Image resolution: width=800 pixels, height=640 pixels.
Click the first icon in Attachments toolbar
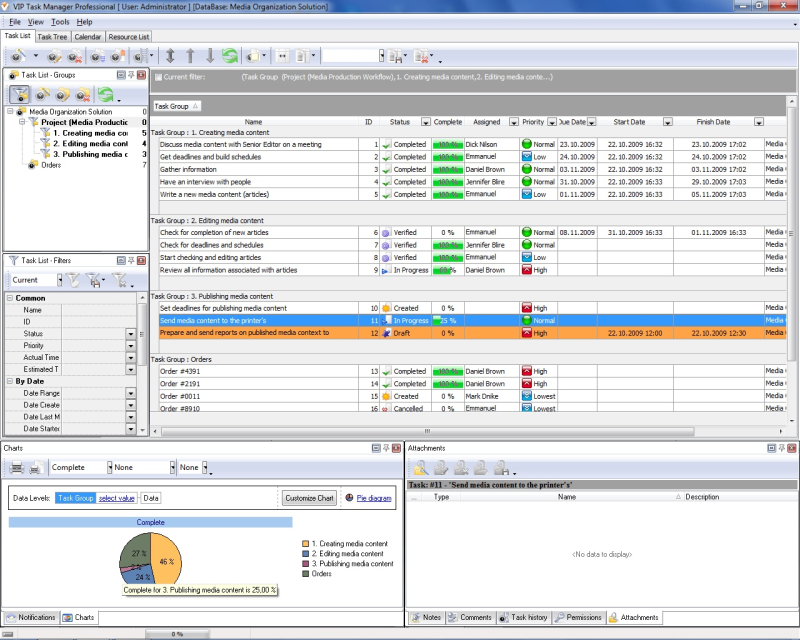(420, 467)
